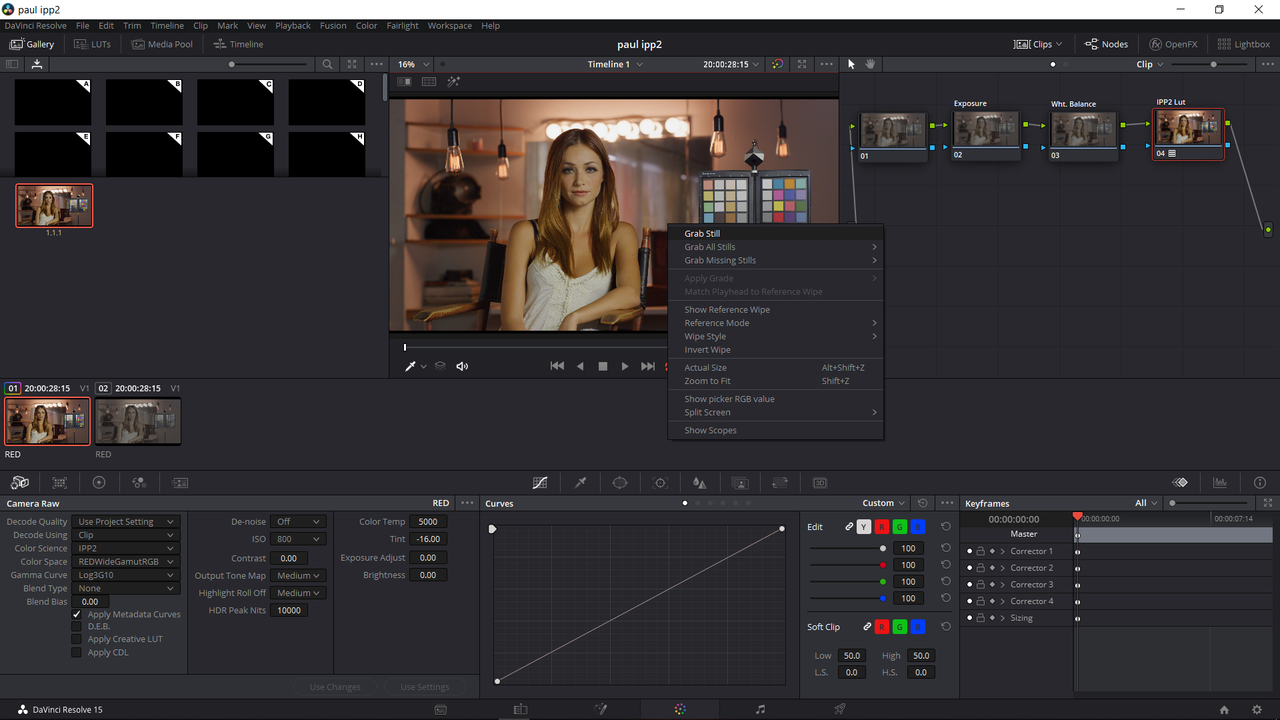The height and width of the screenshot is (720, 1280).
Task: Toggle the Y channel curve edit button
Action: (864, 527)
